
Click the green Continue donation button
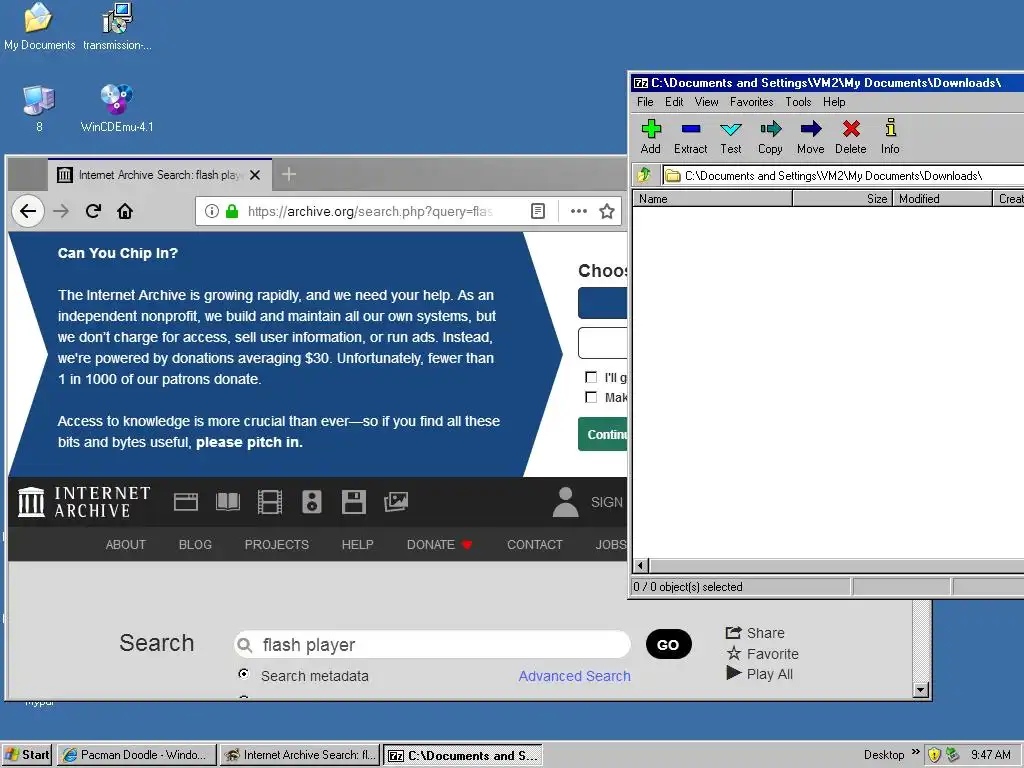click(603, 434)
